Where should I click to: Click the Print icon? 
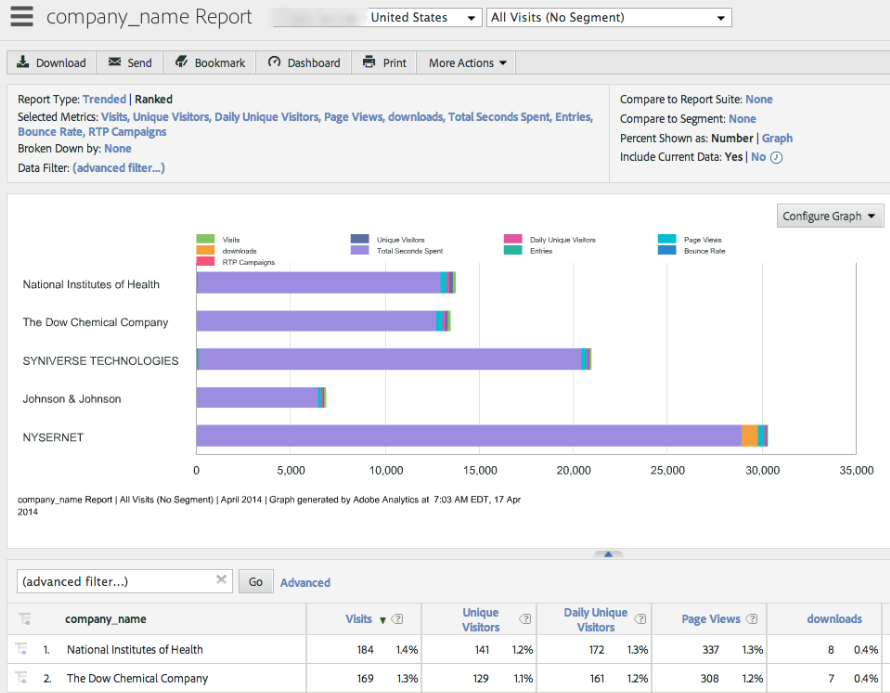(370, 62)
